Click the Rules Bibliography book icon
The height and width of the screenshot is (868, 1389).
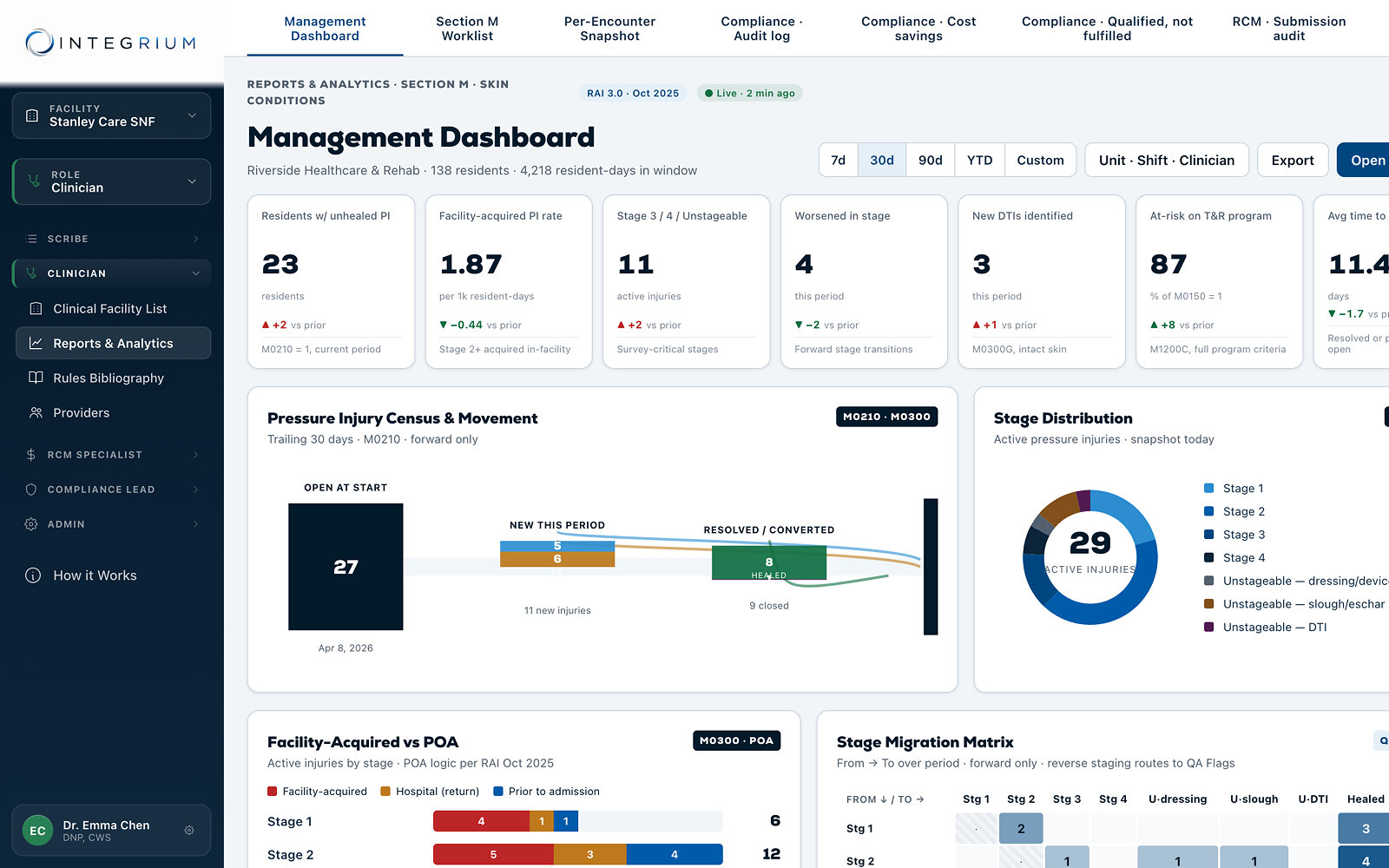point(36,378)
